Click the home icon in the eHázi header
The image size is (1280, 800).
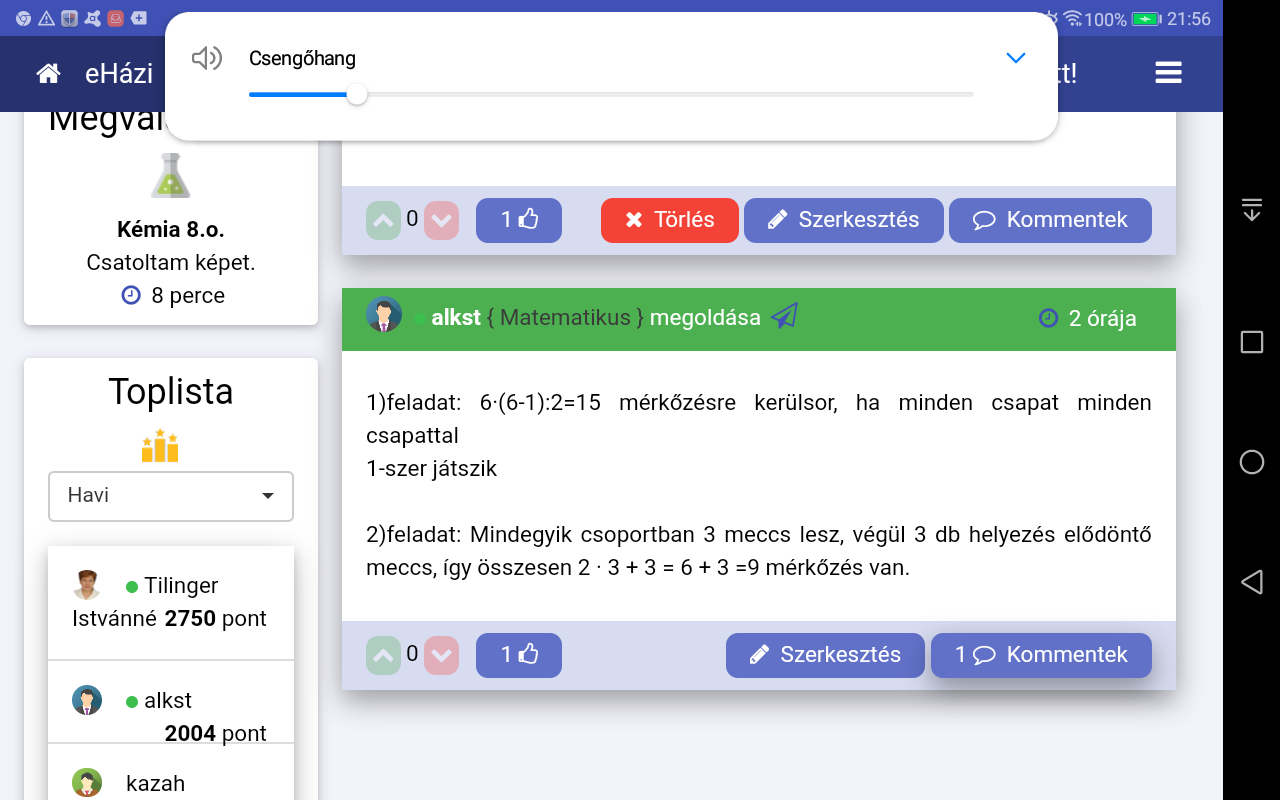(x=48, y=73)
